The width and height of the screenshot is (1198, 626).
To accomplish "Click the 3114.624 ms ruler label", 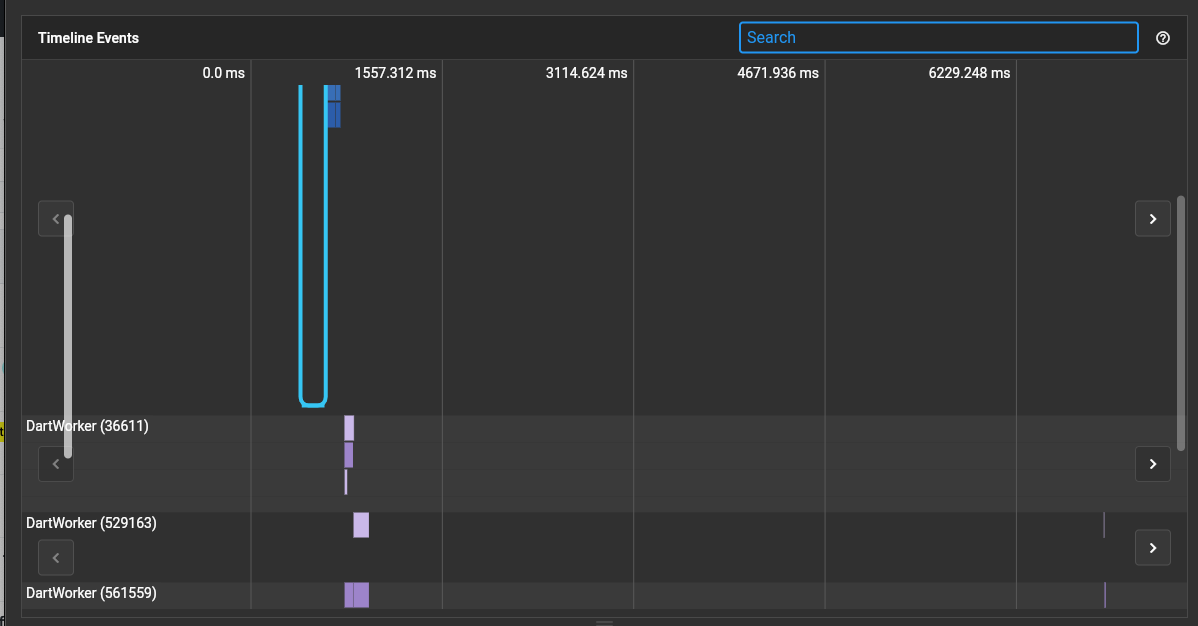I will [x=586, y=72].
